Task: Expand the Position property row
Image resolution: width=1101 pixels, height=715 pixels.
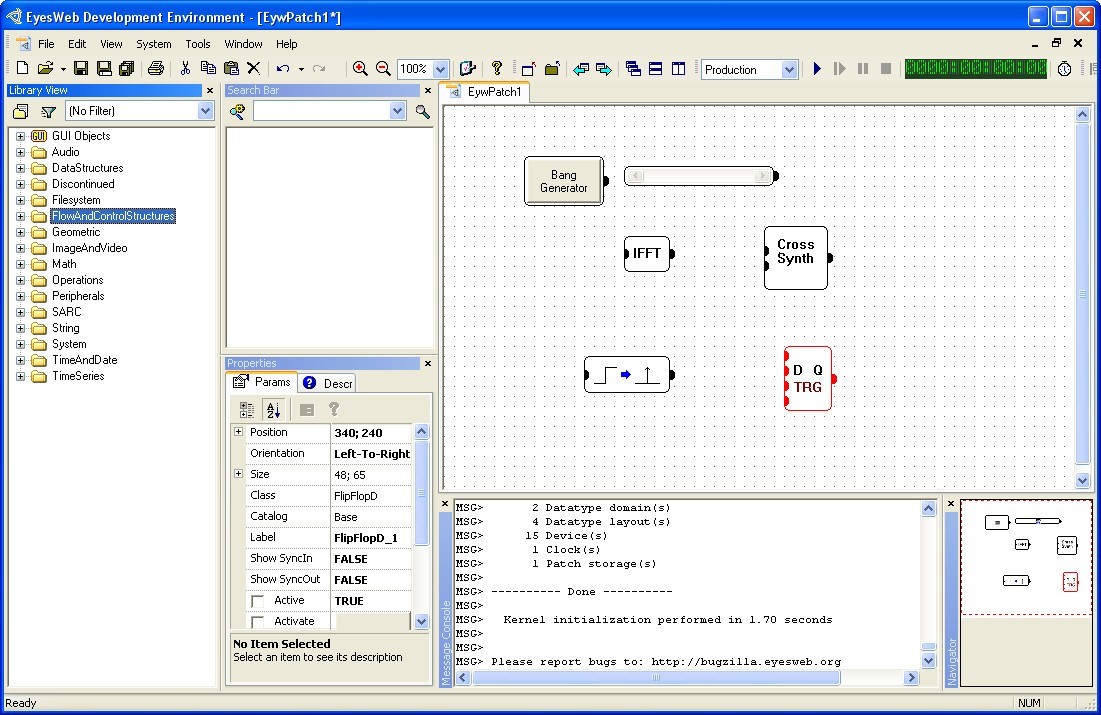Action: pyautogui.click(x=238, y=432)
